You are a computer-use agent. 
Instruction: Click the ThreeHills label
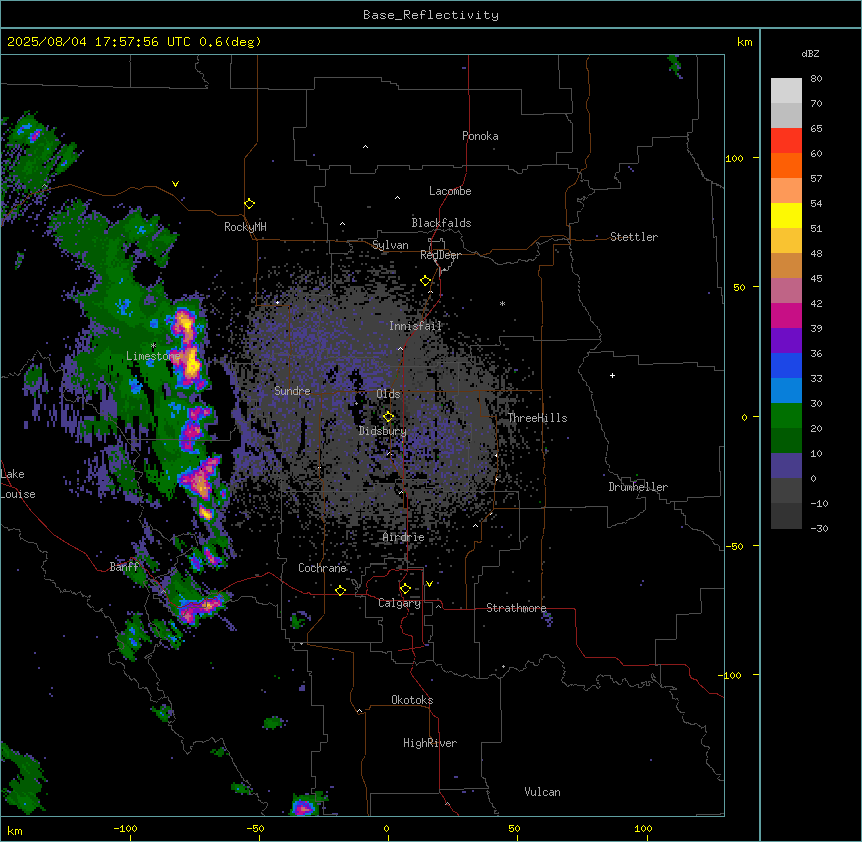pyautogui.click(x=537, y=418)
